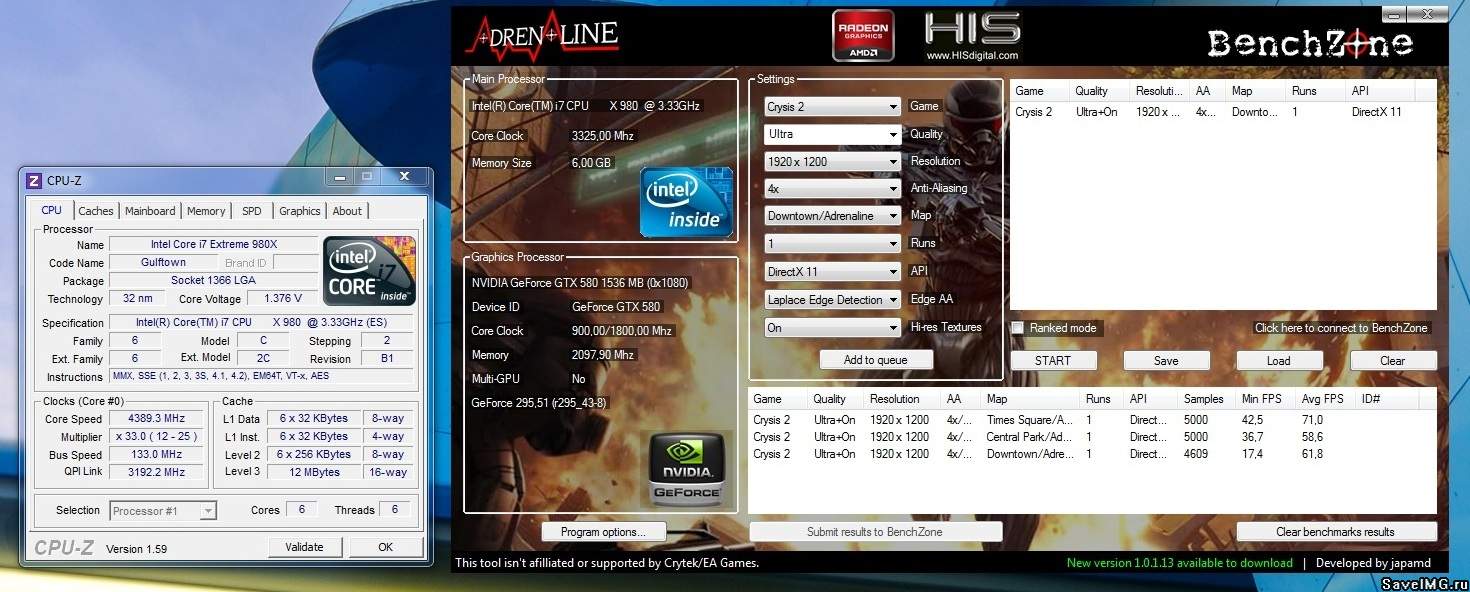Click the Game column header in queue list
The width and height of the screenshot is (1470, 592).
[x=1040, y=91]
